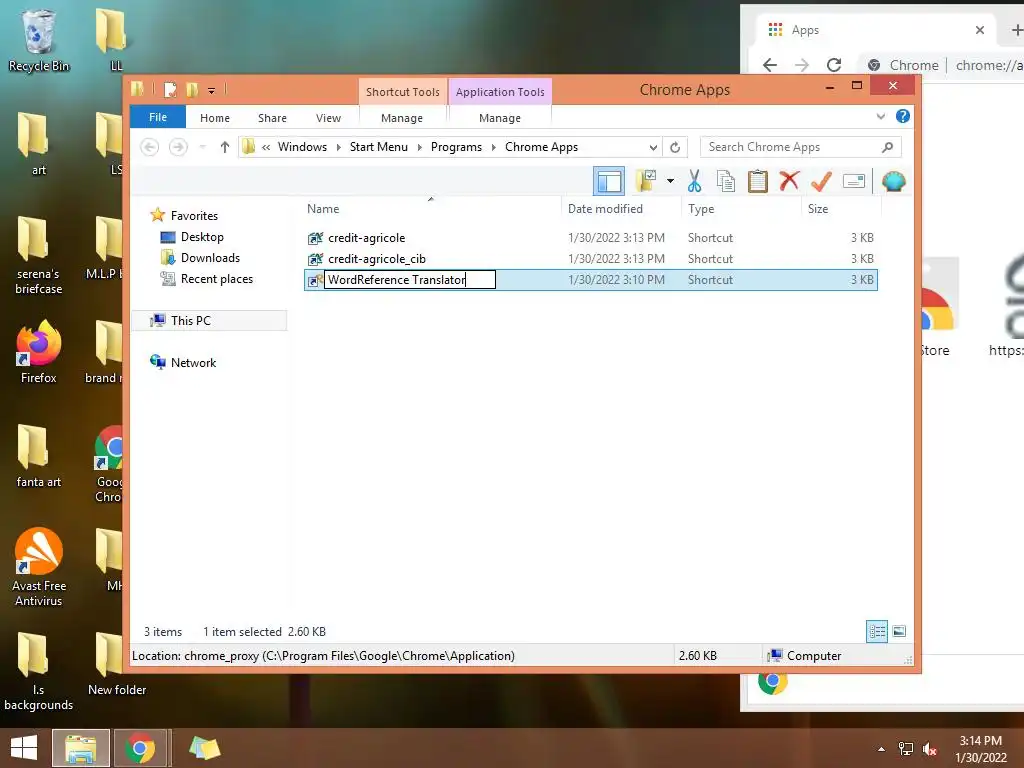Image resolution: width=1024 pixels, height=768 pixels.
Task: Go Forward in Explorer navigation
Action: (178, 147)
